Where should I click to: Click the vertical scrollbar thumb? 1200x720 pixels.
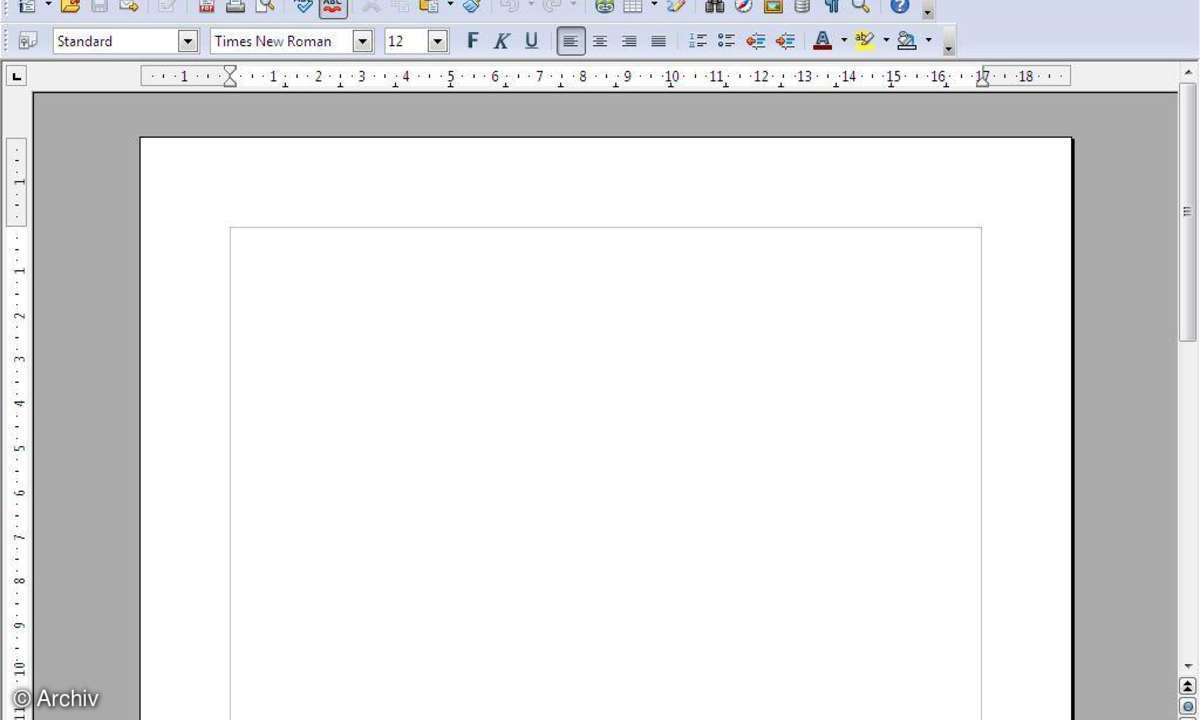[1188, 212]
